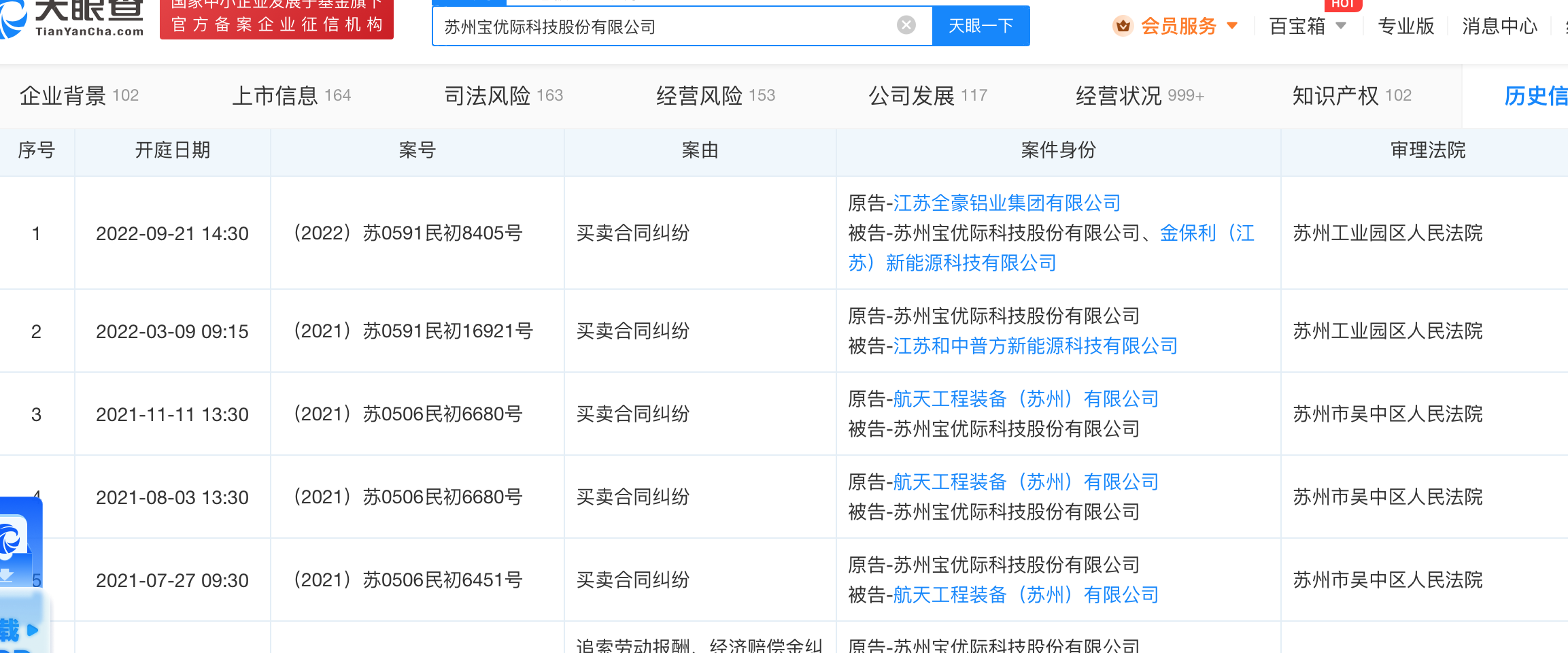1568x653 pixels.
Task: Click 买卖合同纠纷 in the 2021-07-27 row
Action: (x=633, y=580)
